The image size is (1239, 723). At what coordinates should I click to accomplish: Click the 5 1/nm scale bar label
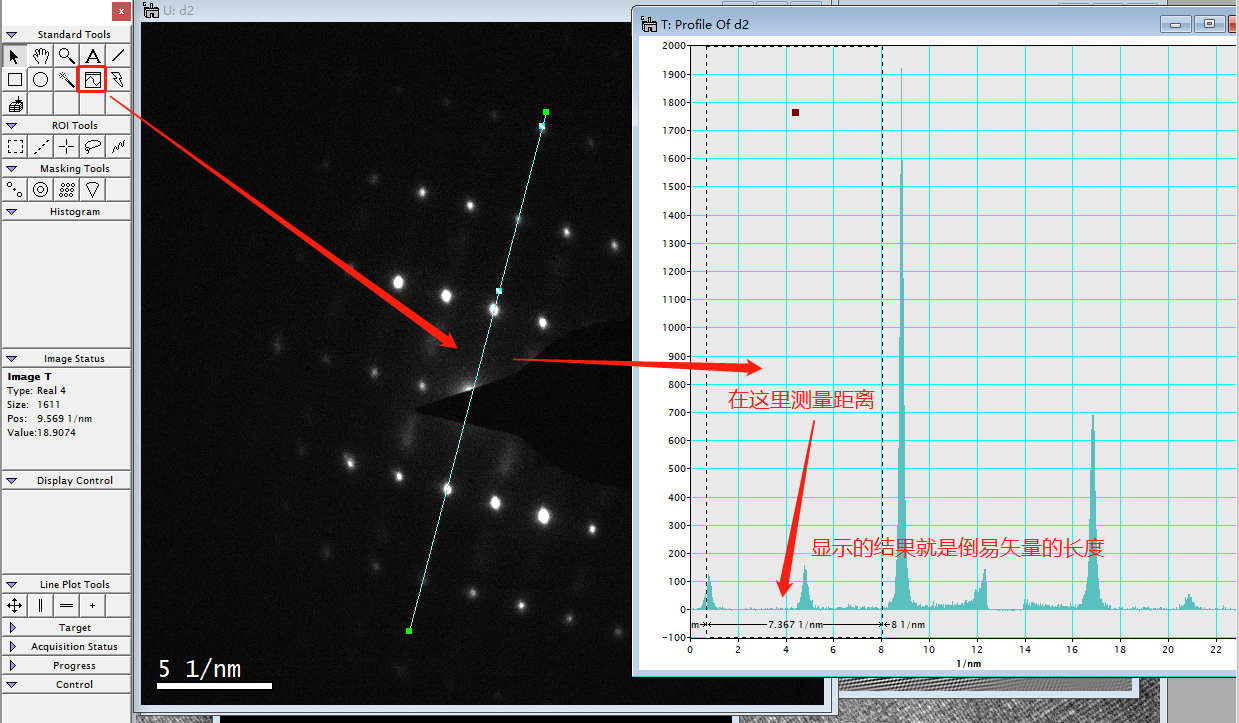click(x=200, y=668)
